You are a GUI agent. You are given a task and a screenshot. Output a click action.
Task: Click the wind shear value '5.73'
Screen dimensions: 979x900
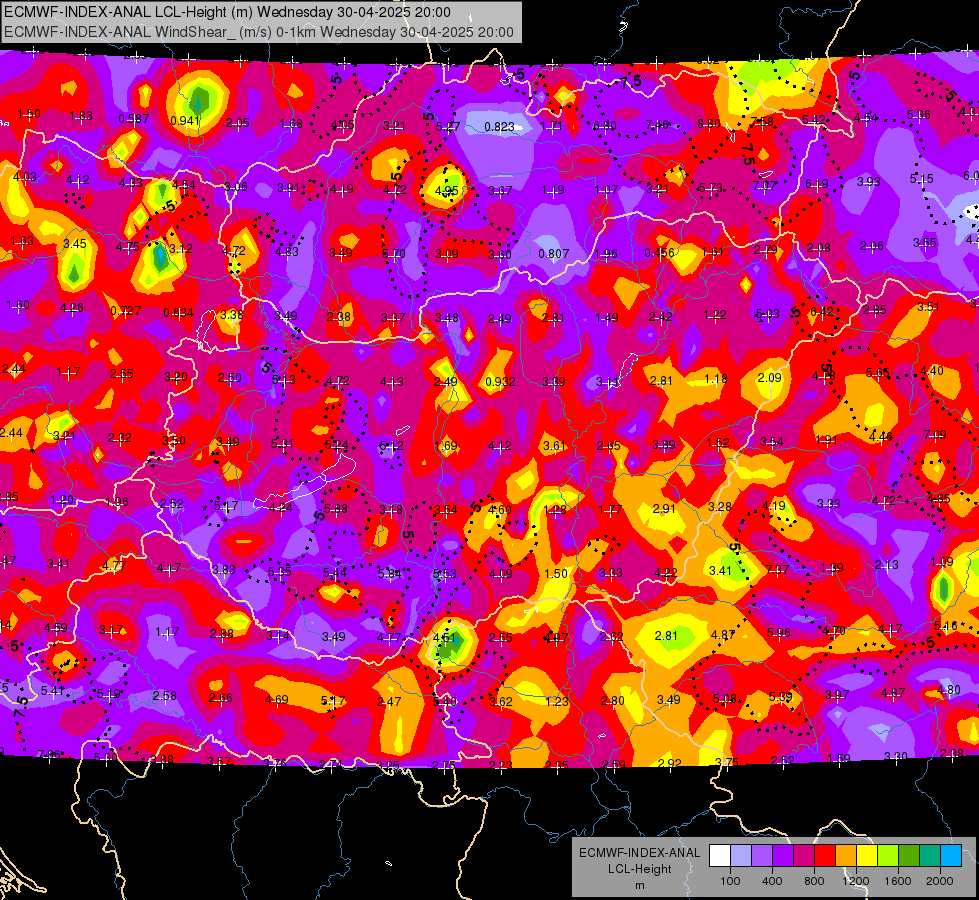(x=711, y=187)
